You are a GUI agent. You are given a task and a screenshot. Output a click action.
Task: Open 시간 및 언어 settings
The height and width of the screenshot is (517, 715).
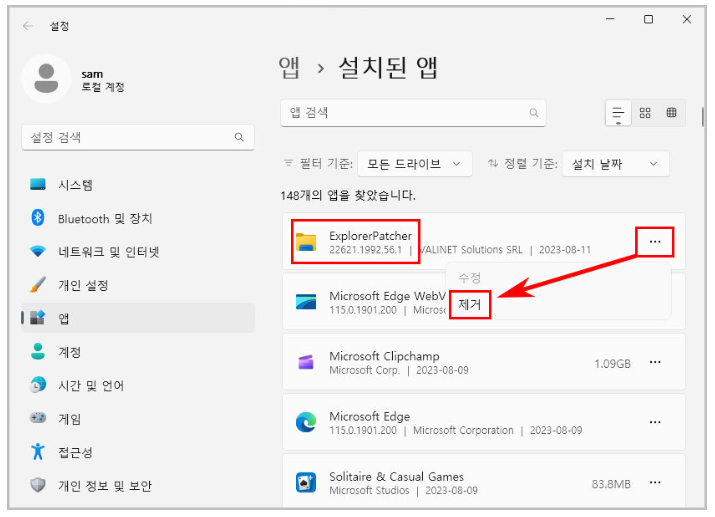[138, 385]
